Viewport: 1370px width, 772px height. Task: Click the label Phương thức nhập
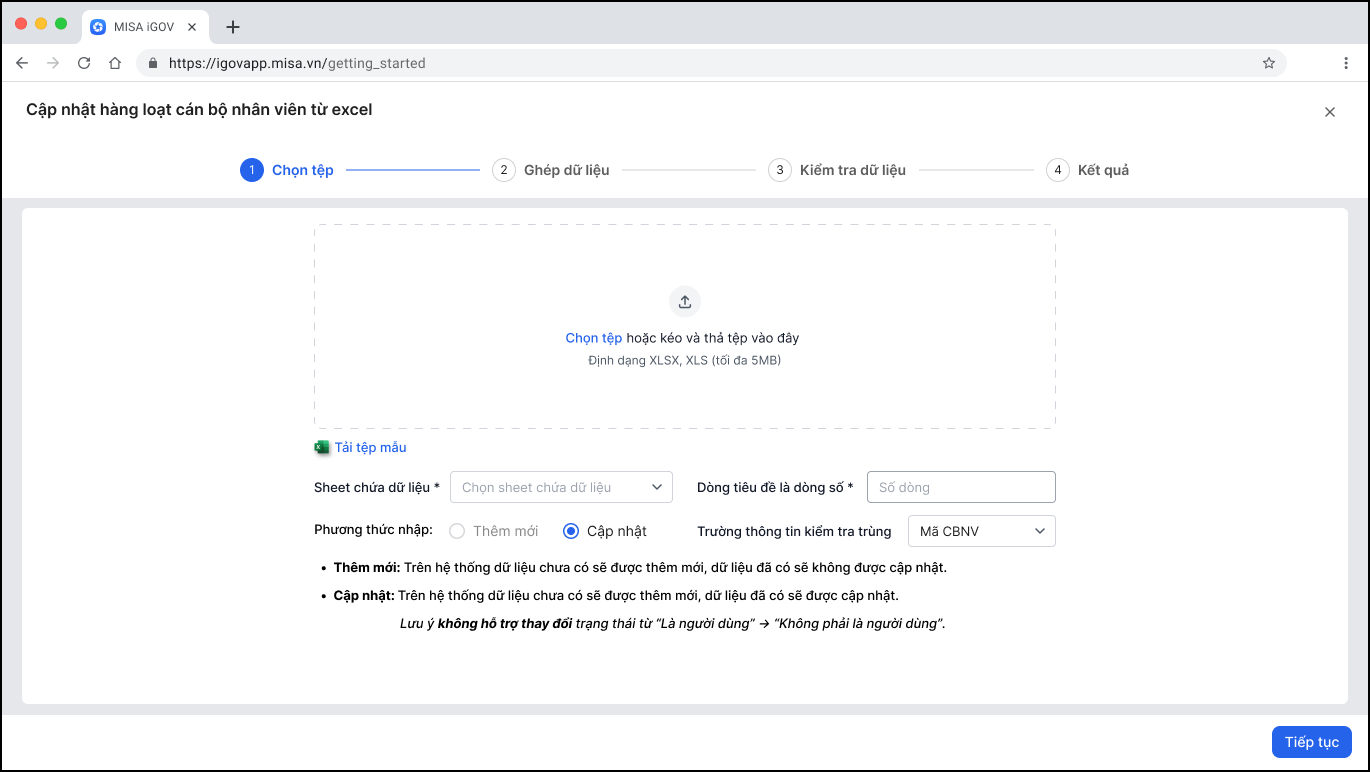coord(374,530)
